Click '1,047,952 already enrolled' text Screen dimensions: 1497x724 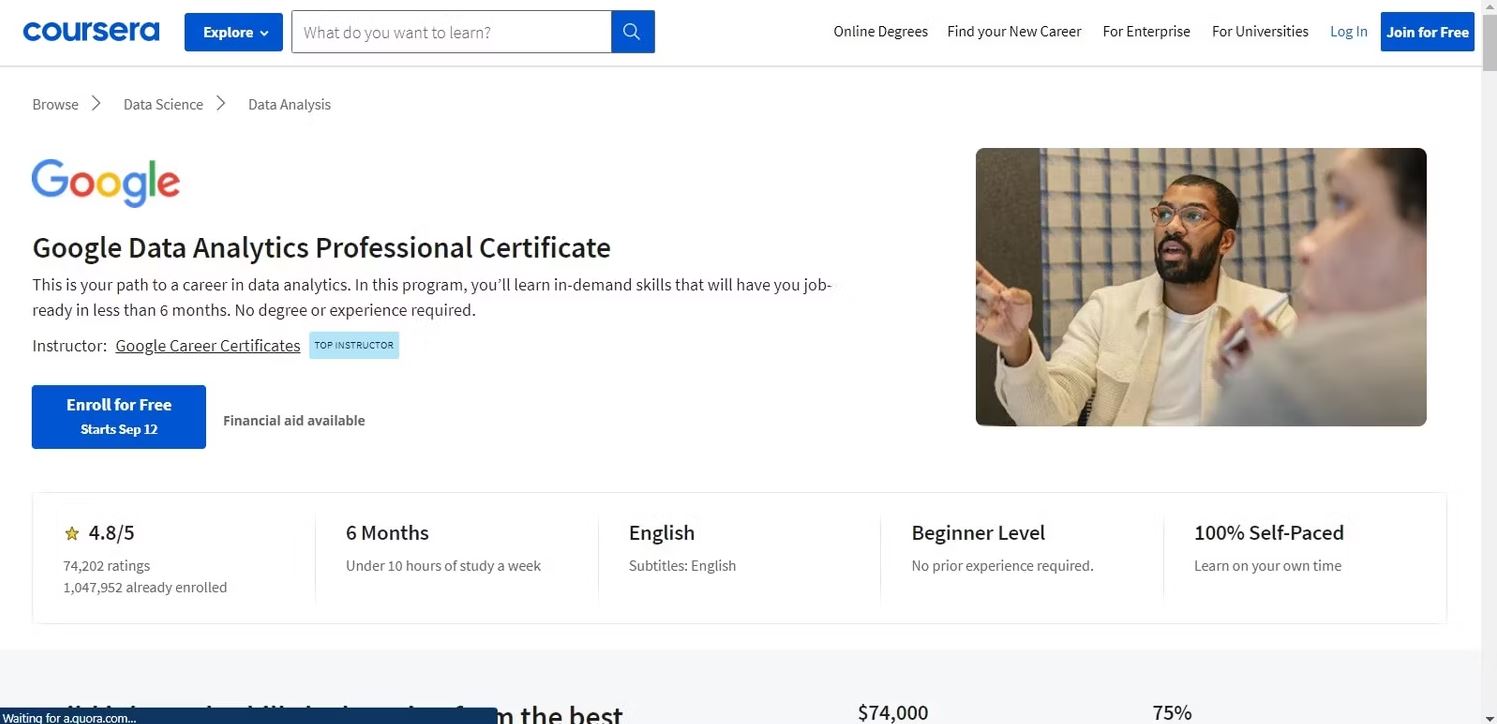tap(145, 588)
